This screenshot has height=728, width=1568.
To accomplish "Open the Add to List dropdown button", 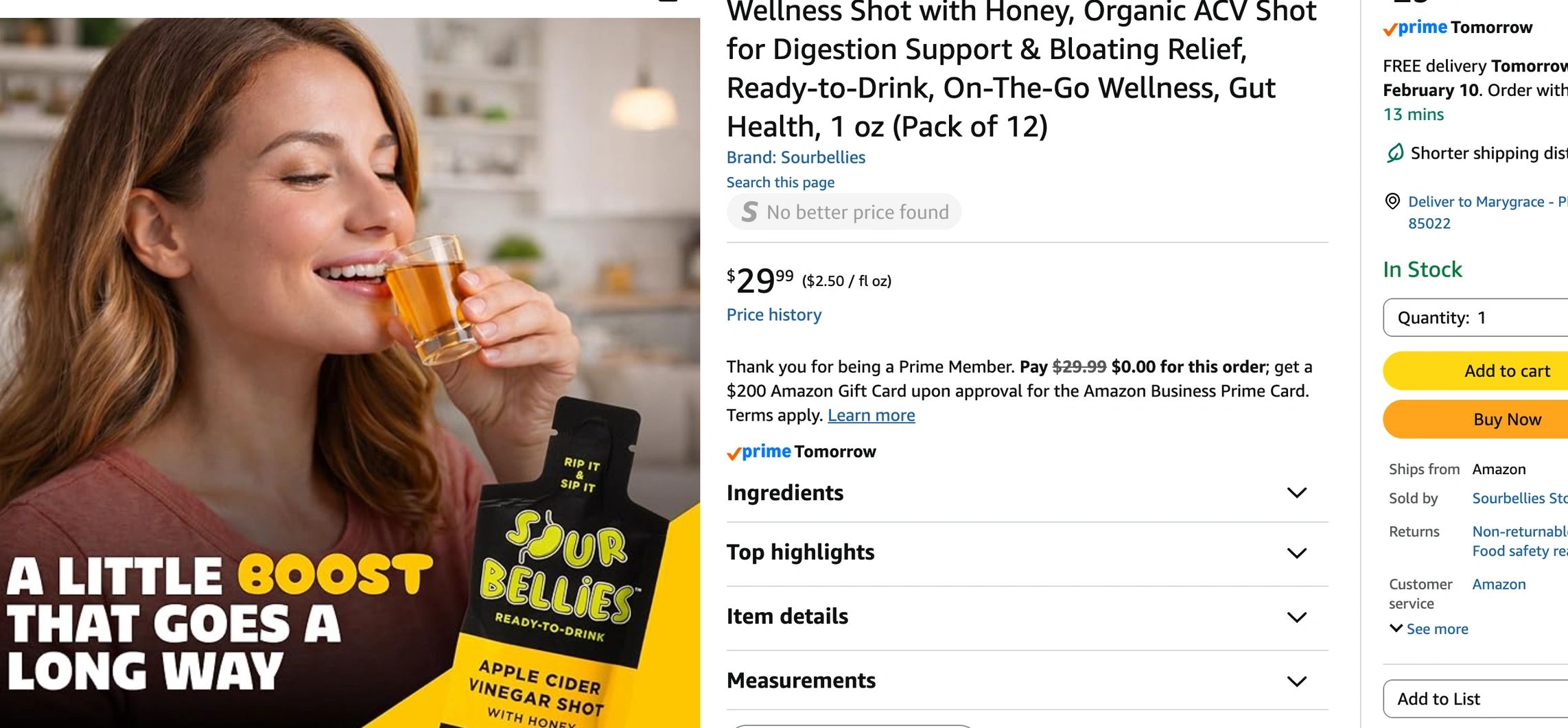I will 1475,698.
